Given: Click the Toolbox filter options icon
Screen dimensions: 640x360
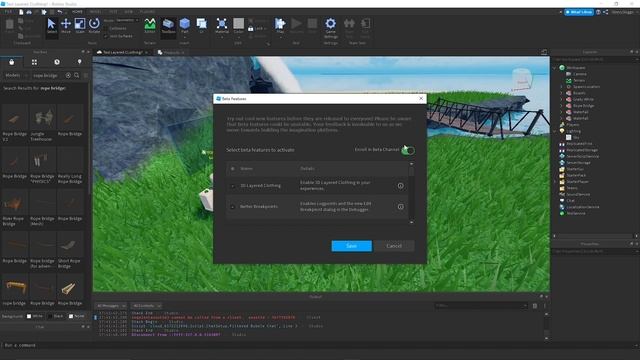Looking at the screenshot, I should pyautogui.click(x=86, y=75).
